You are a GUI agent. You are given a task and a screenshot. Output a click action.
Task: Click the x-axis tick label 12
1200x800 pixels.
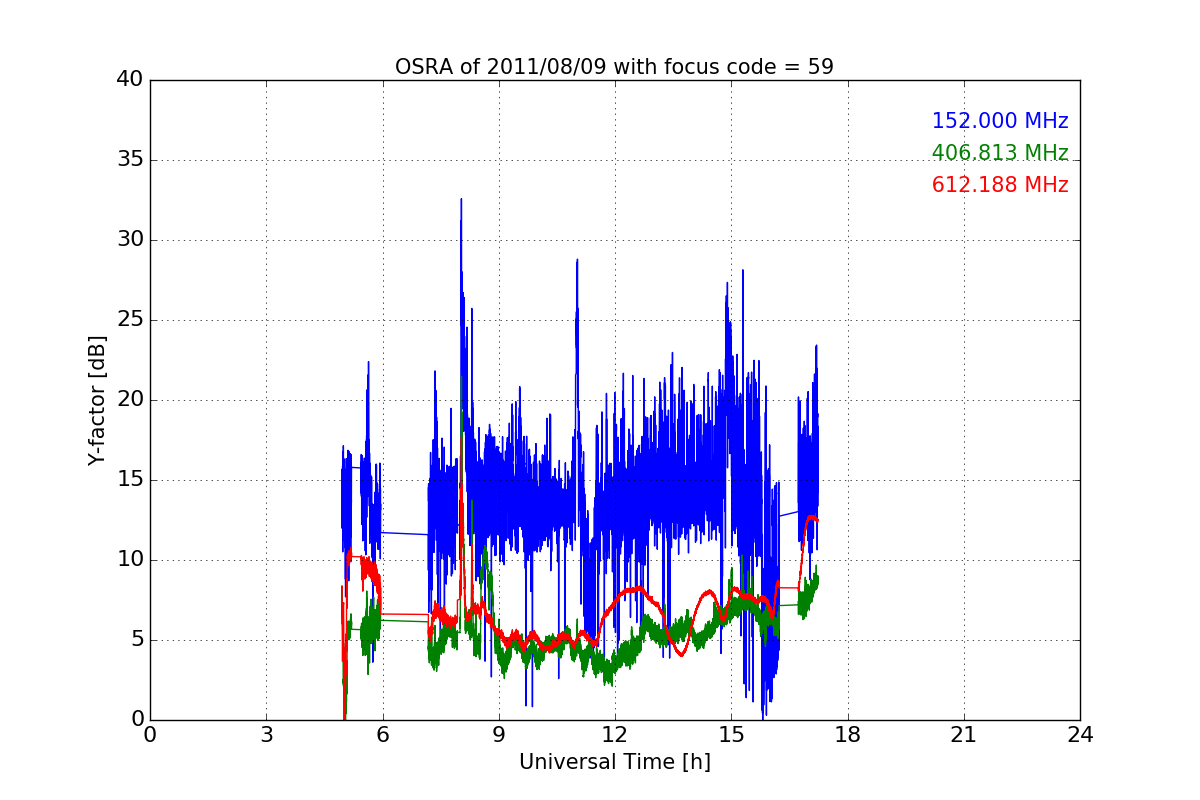(614, 735)
